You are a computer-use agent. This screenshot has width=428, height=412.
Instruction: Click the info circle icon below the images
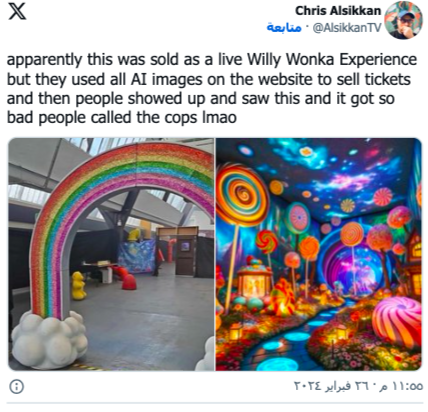pyautogui.click(x=17, y=387)
